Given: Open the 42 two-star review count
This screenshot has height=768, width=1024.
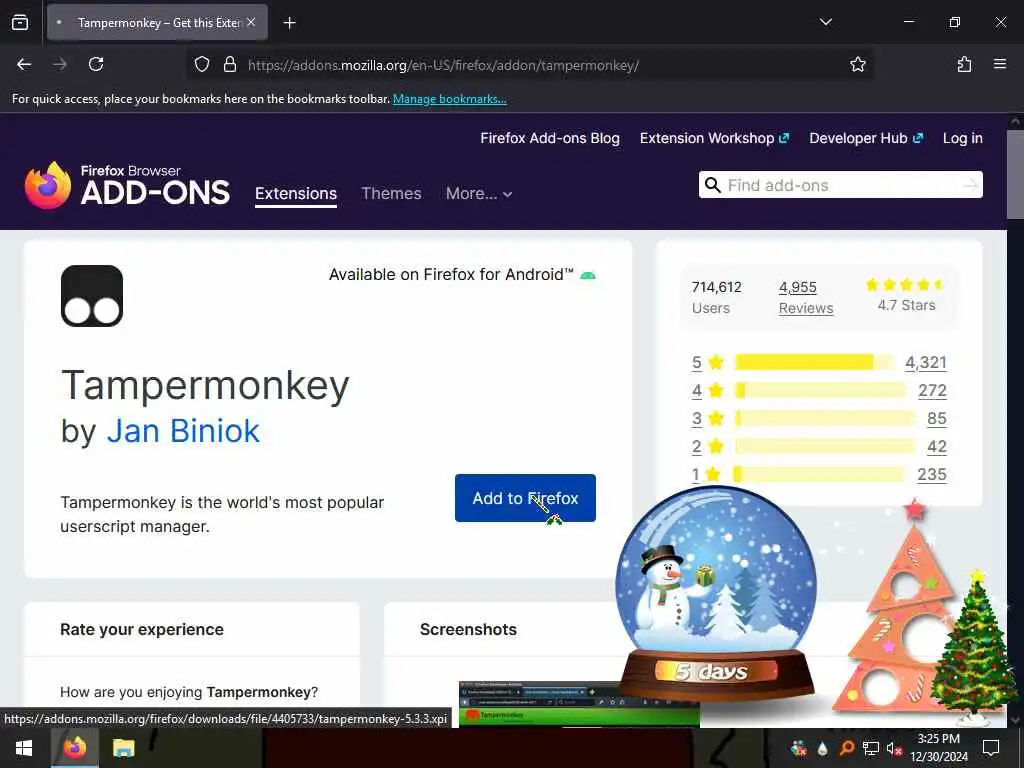Looking at the screenshot, I should coord(936,447).
